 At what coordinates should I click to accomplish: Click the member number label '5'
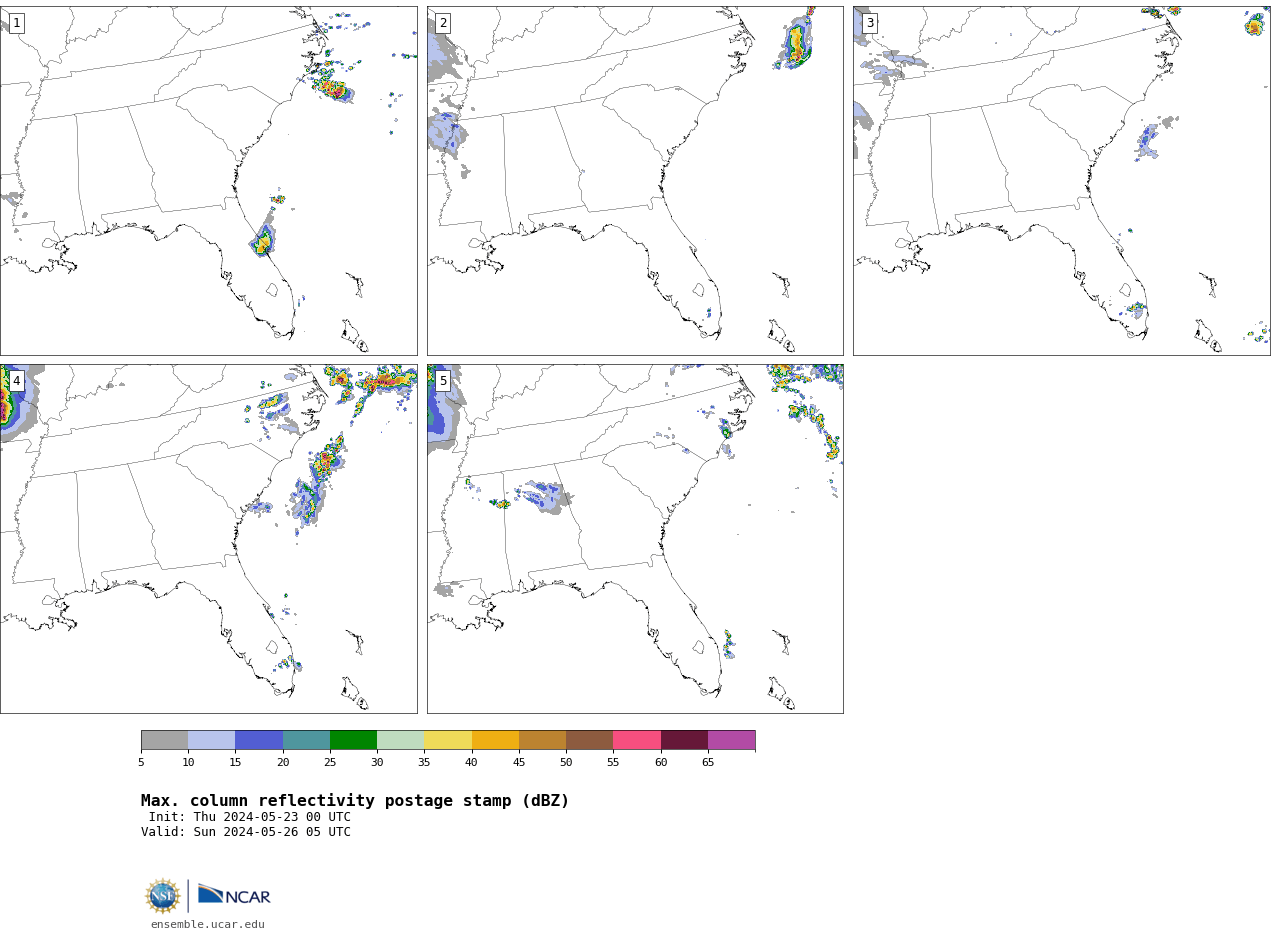click(x=443, y=381)
